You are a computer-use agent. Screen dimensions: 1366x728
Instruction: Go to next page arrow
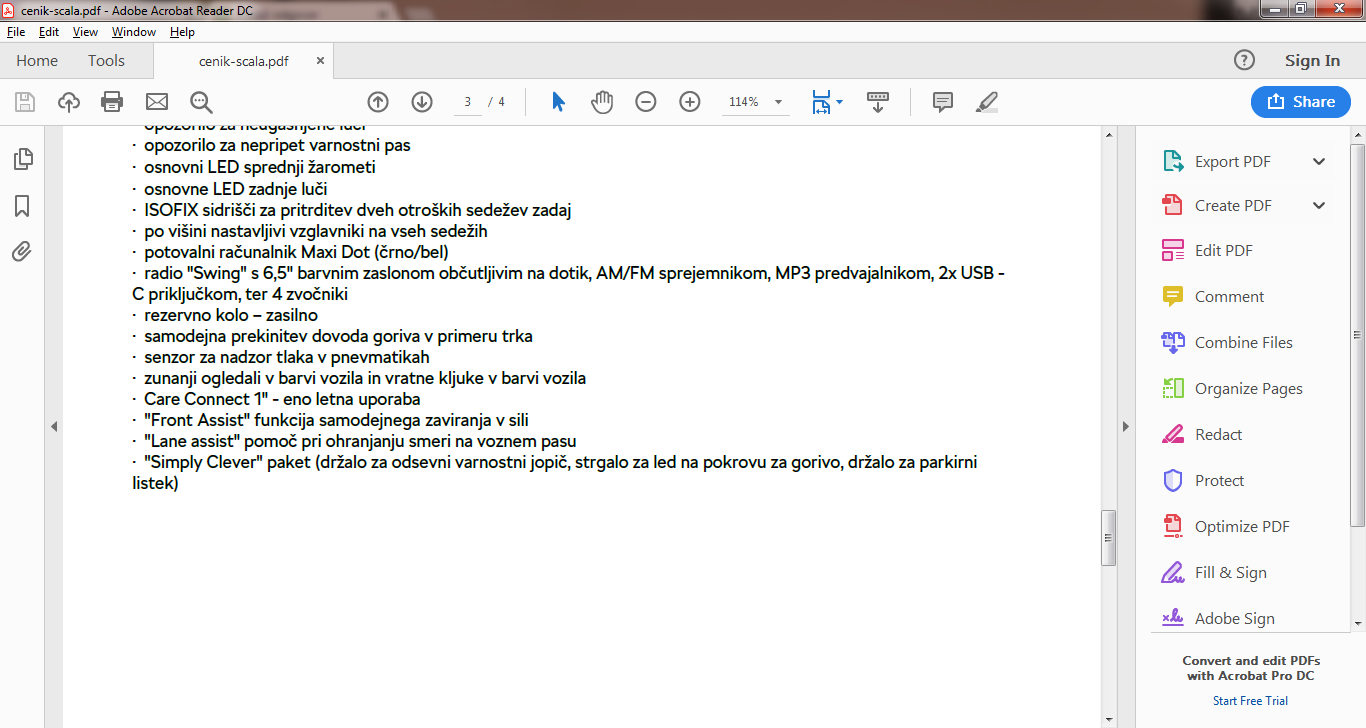422,101
